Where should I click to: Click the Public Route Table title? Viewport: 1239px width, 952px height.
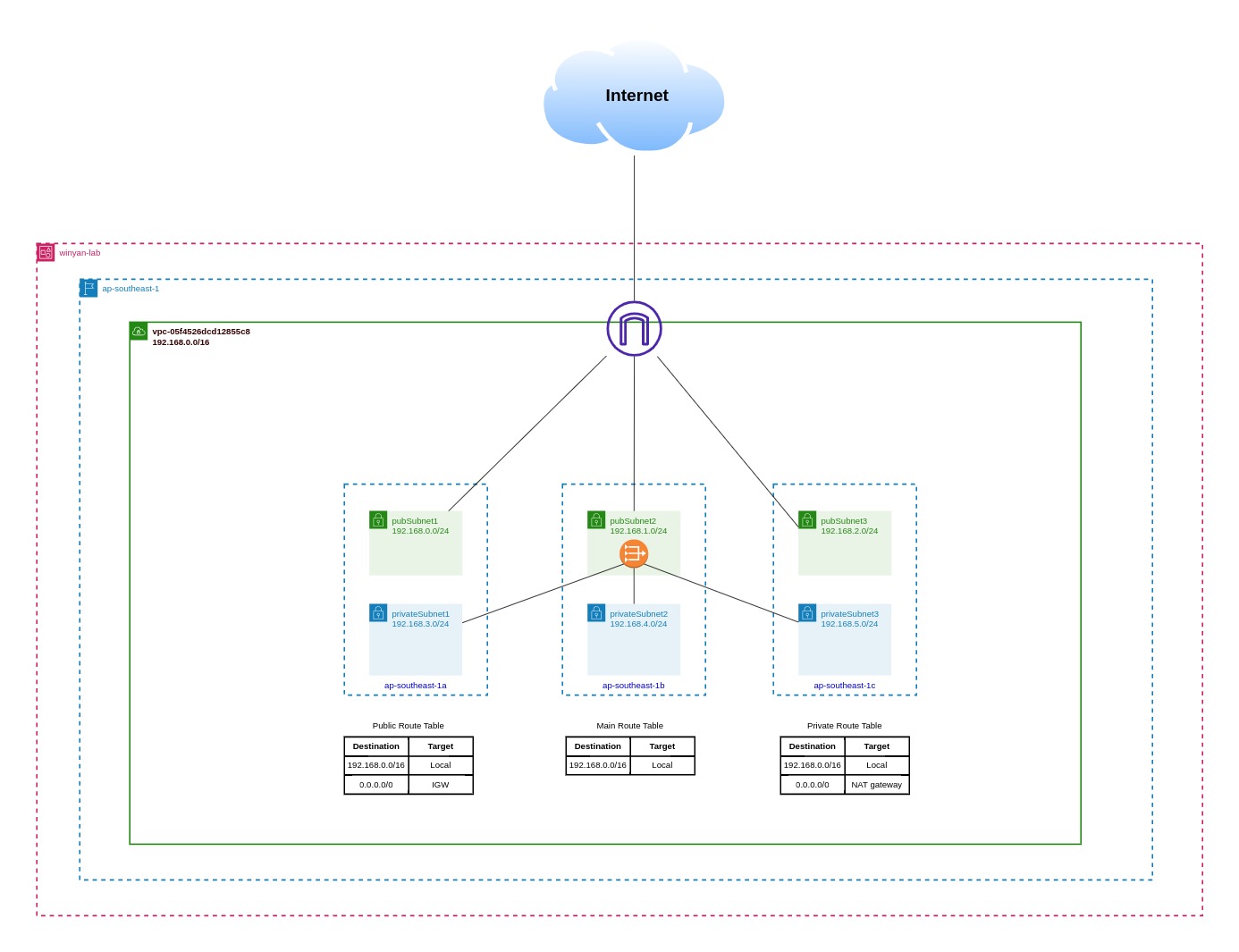409,726
